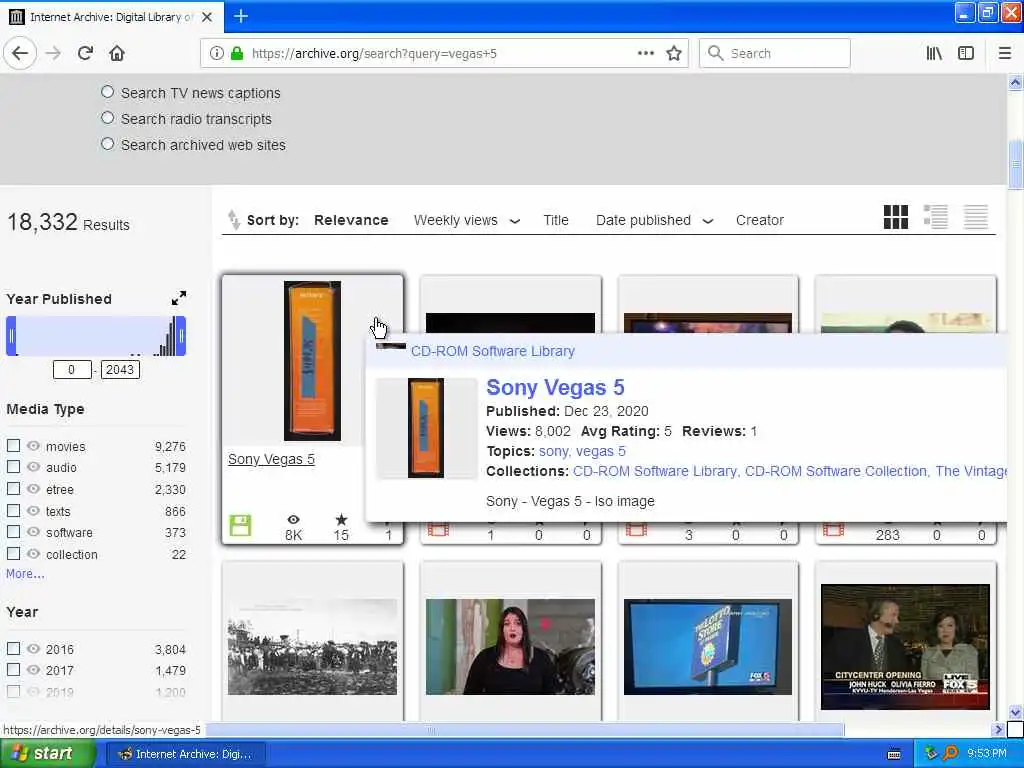1024x768 pixels.
Task: Toggle sort direction arrows icon
Action: (233, 220)
